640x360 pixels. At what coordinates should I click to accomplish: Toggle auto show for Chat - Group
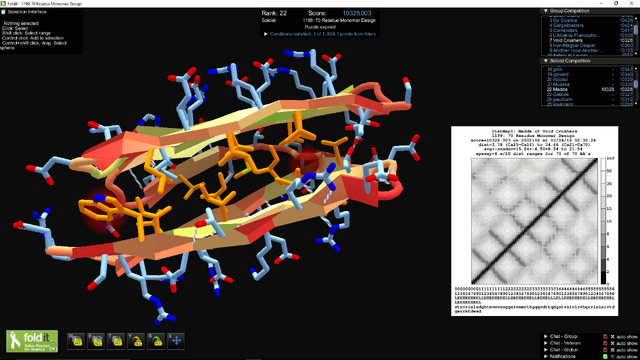pyautogui.click(x=612, y=337)
